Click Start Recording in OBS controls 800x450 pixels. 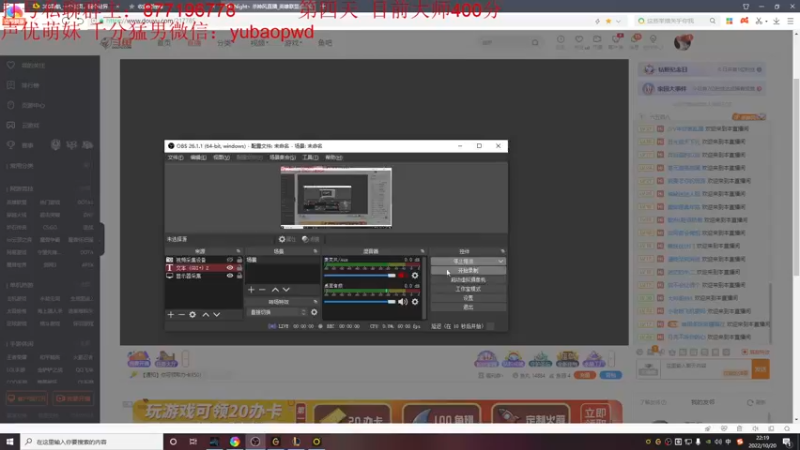[468, 270]
